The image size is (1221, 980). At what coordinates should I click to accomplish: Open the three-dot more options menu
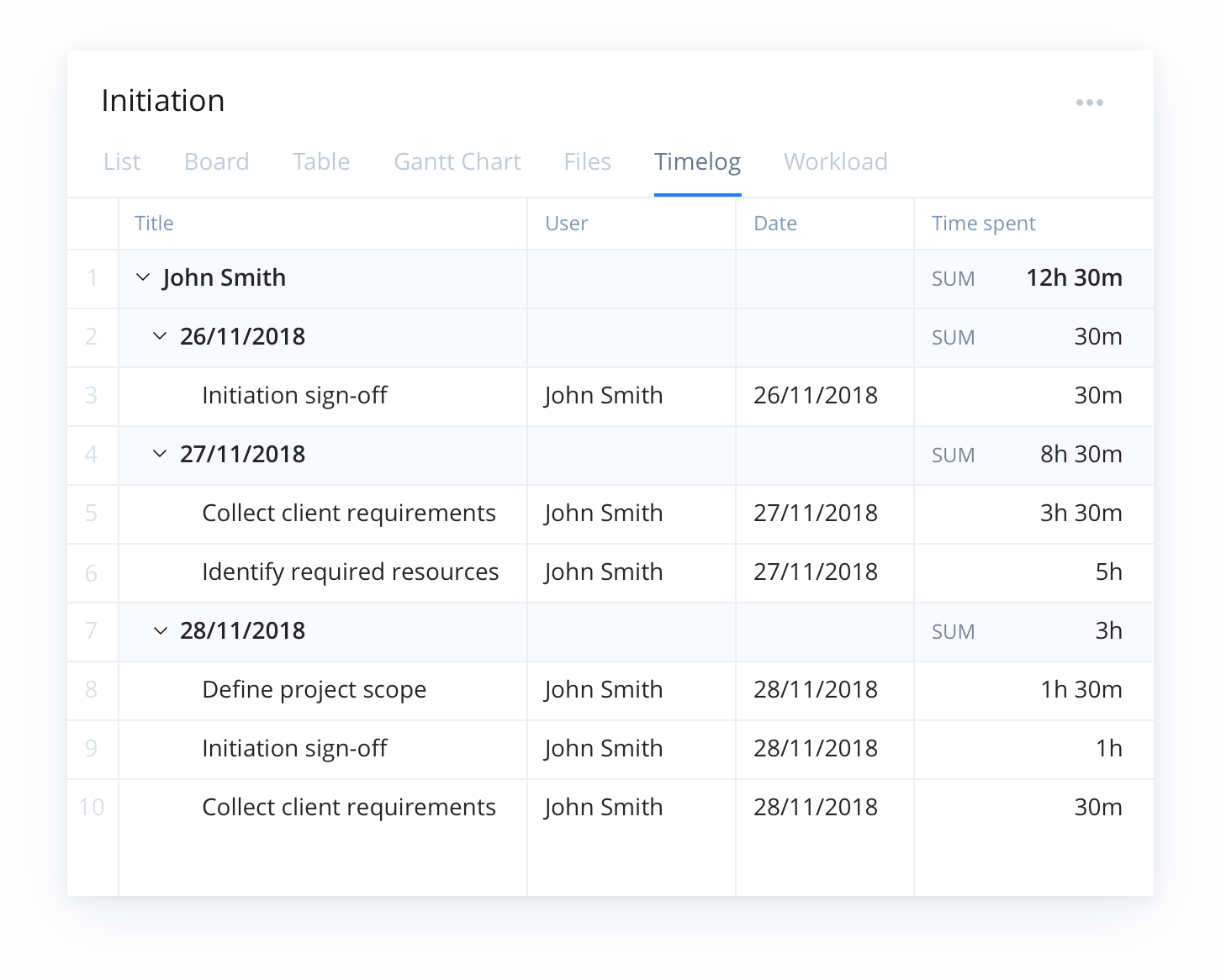[1089, 103]
